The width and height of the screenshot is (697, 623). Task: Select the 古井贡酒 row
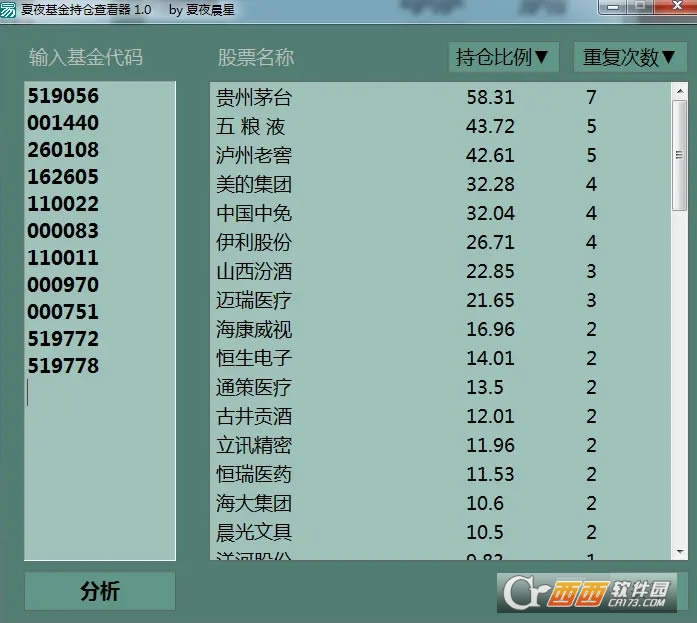click(440, 416)
